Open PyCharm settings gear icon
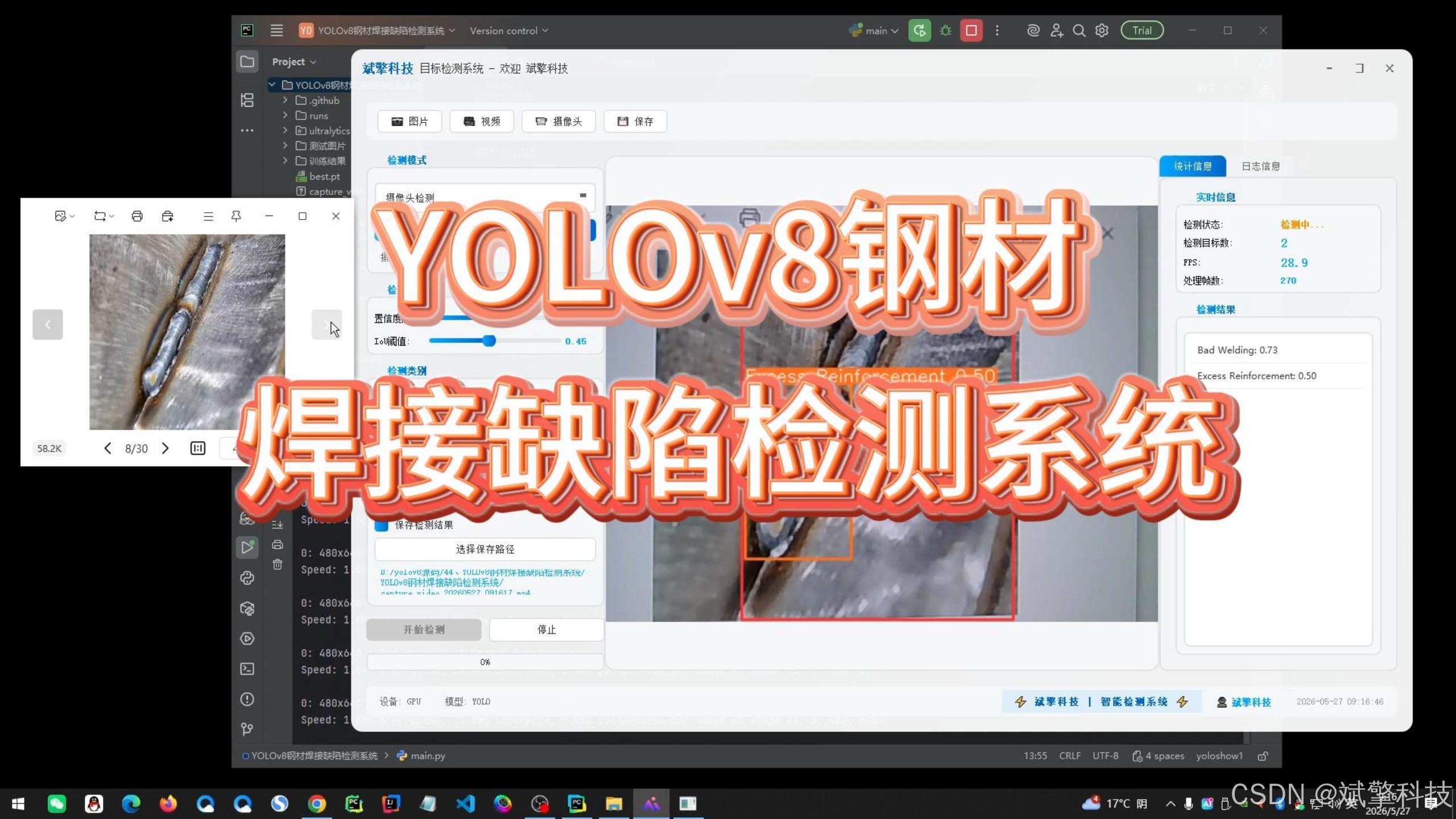 pyautogui.click(x=1102, y=31)
